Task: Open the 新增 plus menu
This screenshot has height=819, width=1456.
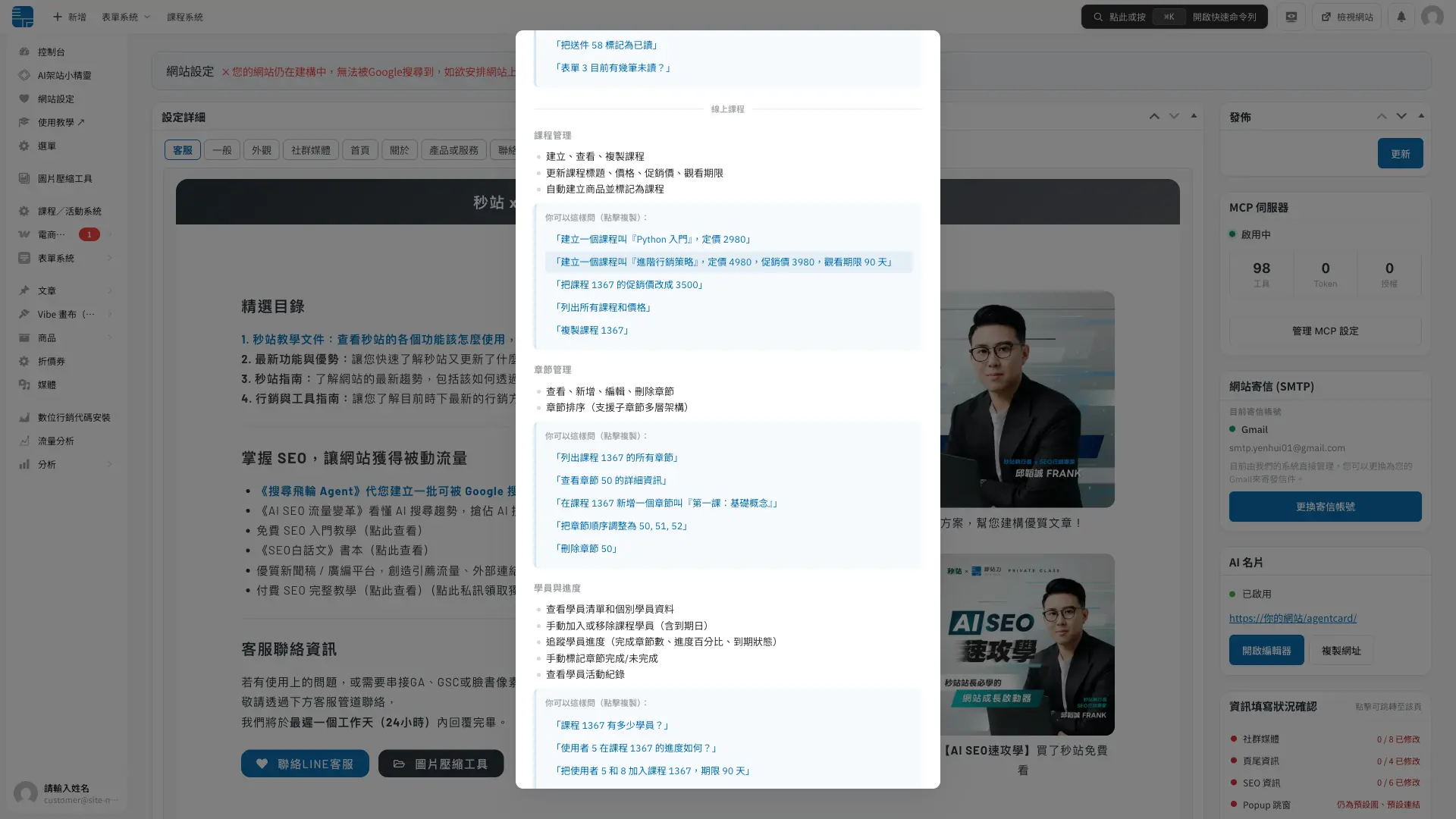Action: click(69, 17)
